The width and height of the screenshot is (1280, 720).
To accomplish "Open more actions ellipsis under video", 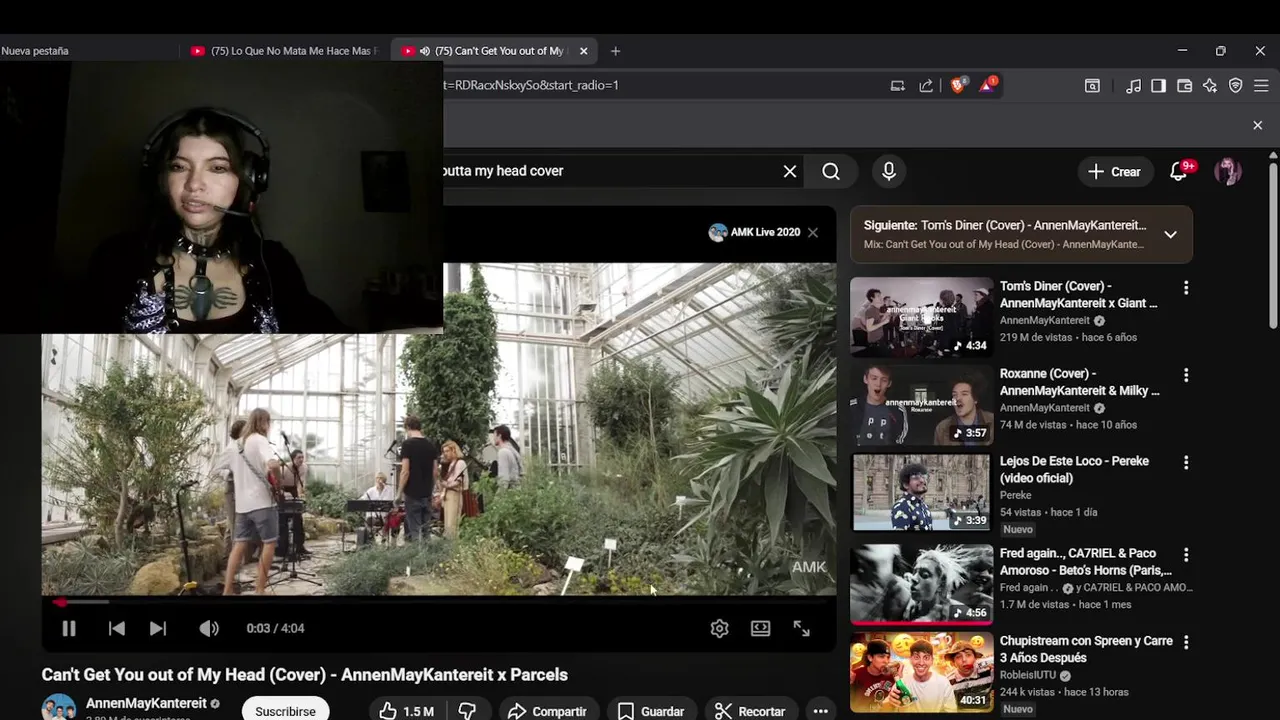I will click(821, 711).
